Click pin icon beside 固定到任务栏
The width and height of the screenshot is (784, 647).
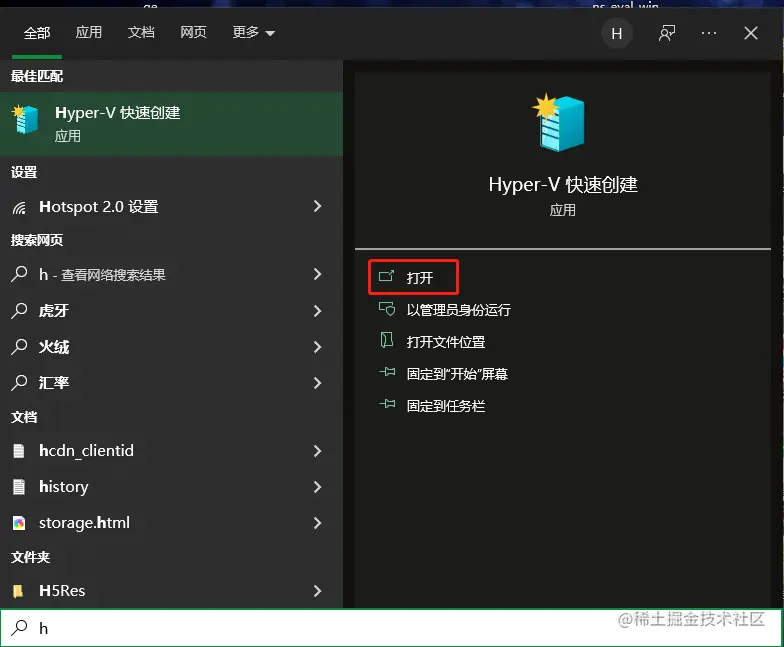(387, 404)
